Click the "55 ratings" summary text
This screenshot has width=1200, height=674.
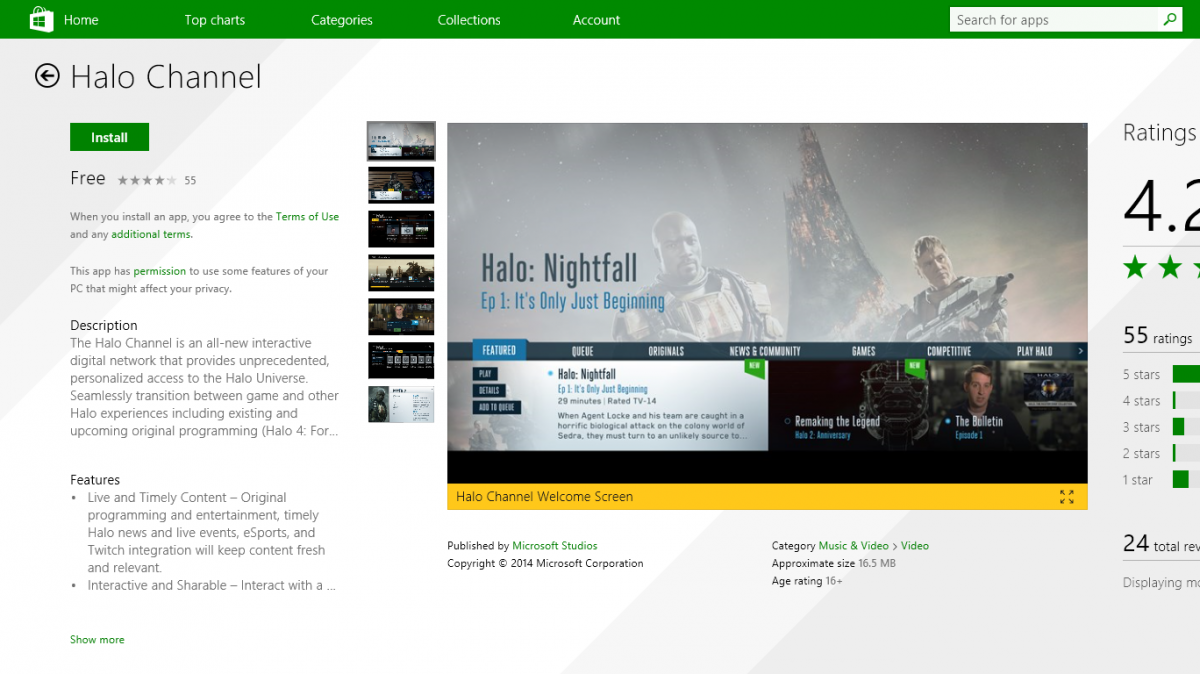[x=1157, y=336]
